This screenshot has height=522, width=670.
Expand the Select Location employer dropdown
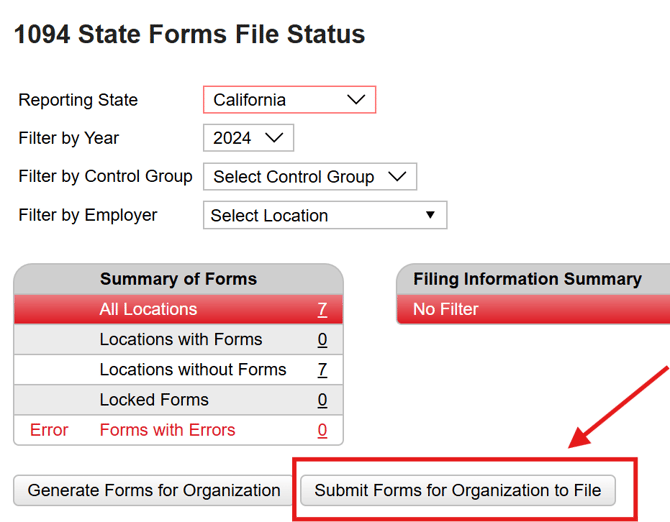324,215
